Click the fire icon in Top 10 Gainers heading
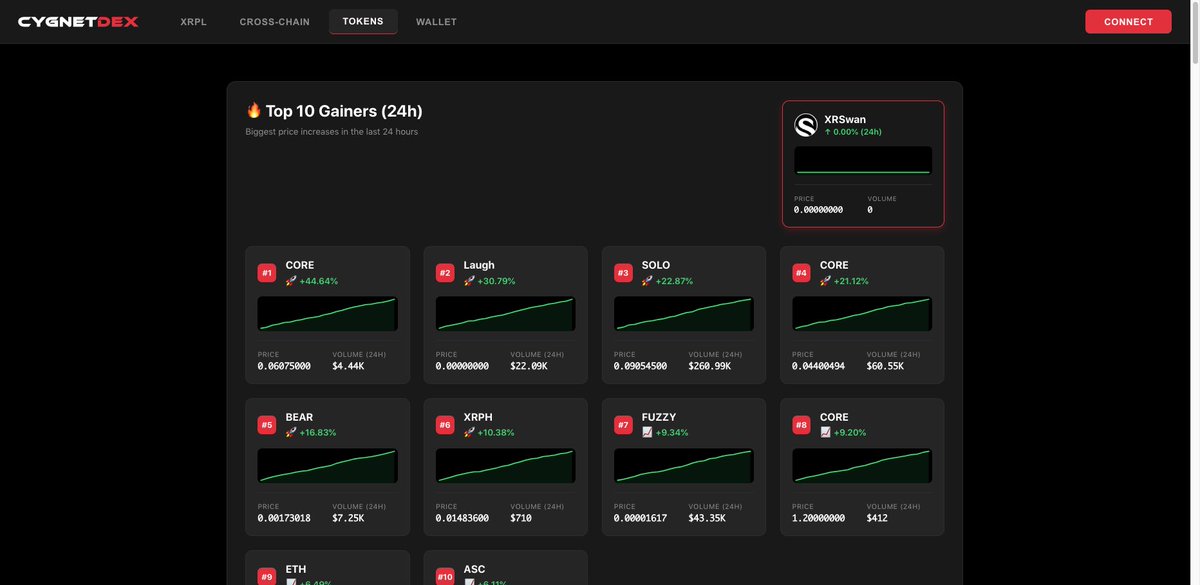The width and height of the screenshot is (1200, 585). (x=253, y=111)
